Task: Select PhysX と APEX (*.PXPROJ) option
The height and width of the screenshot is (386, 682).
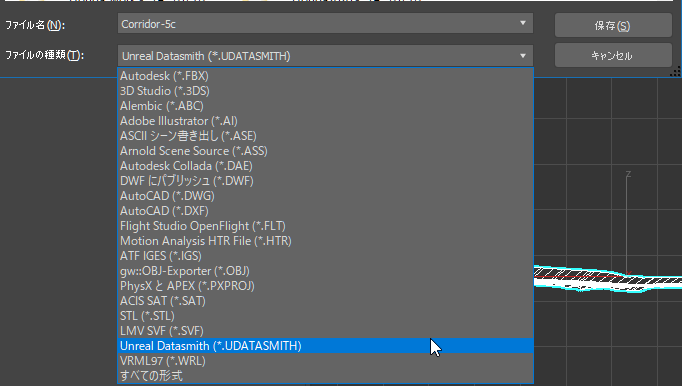Action: (x=325, y=286)
